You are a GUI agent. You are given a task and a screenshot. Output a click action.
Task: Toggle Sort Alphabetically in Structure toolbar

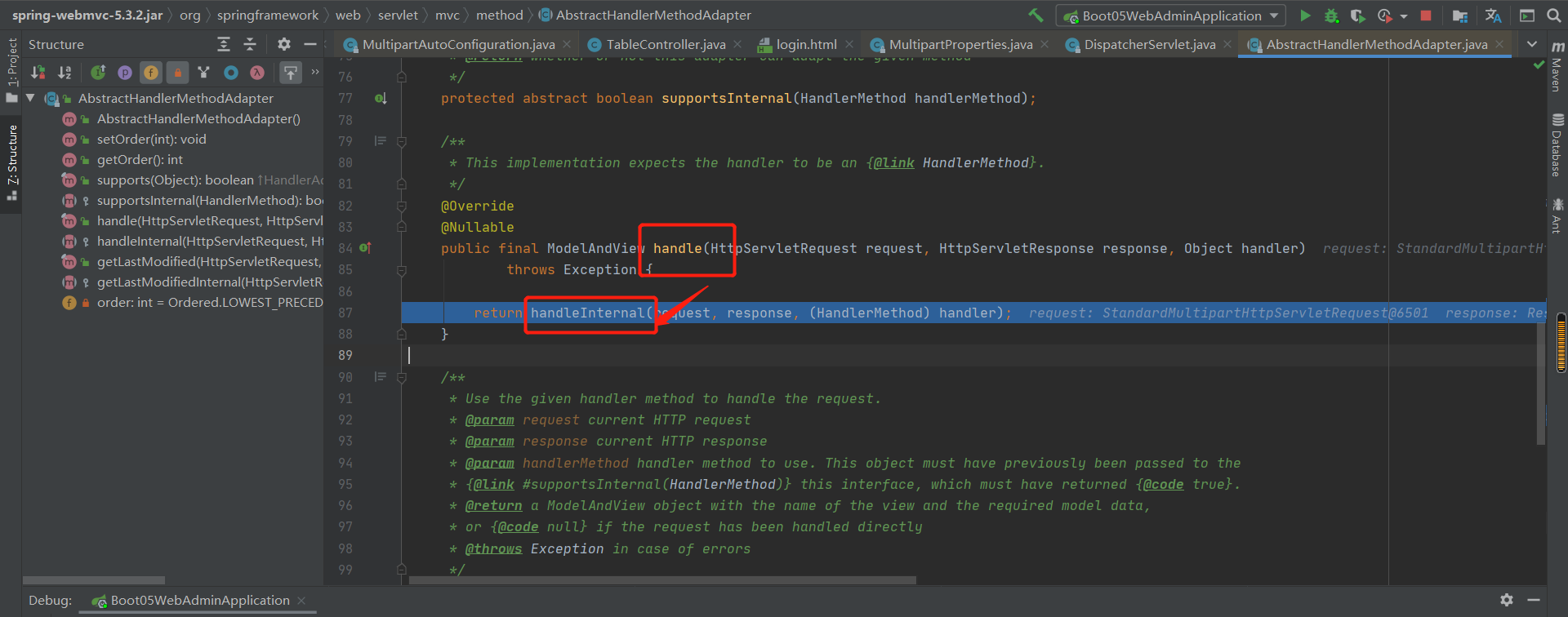coord(65,73)
